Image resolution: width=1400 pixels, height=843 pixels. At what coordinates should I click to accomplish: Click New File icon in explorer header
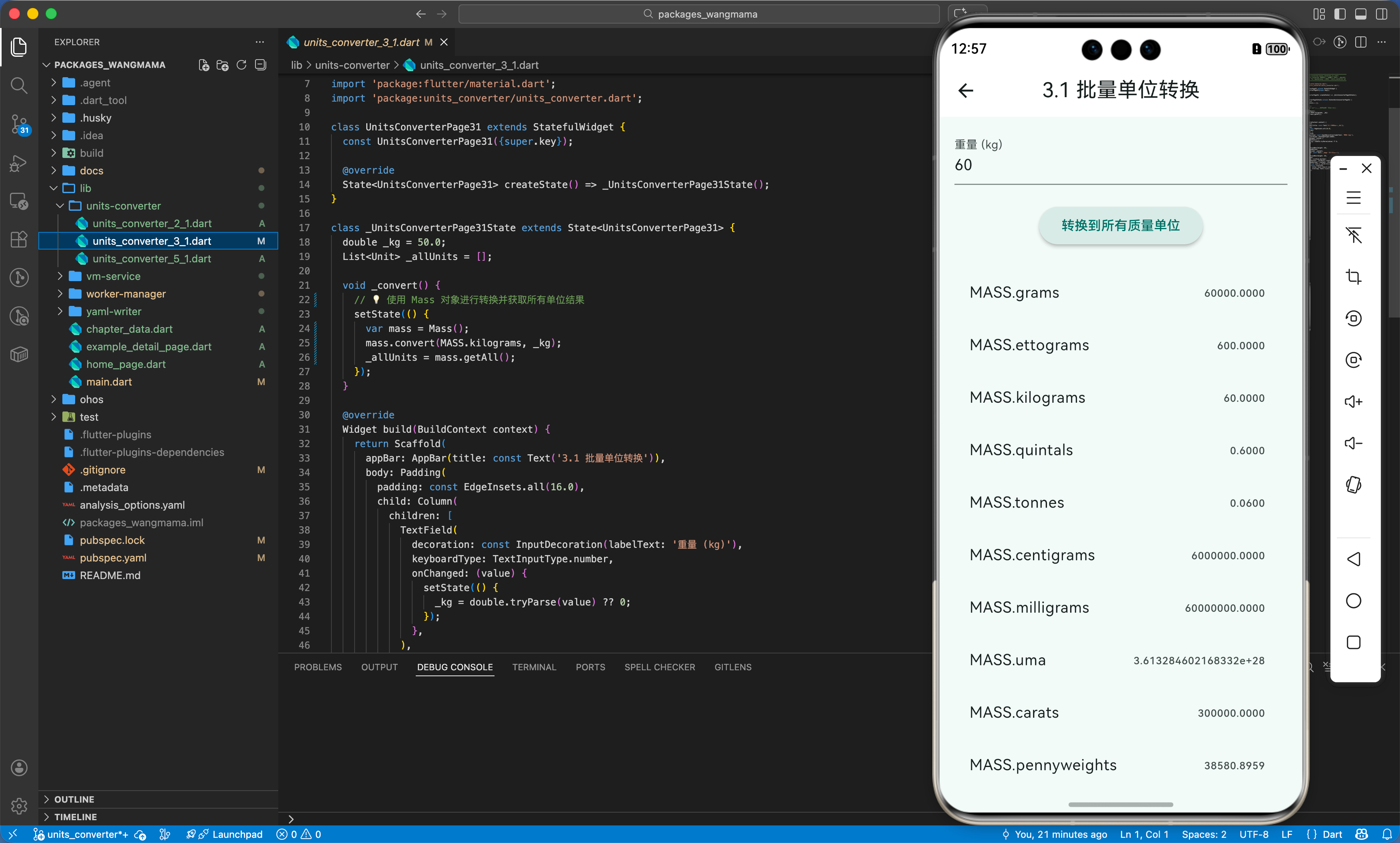(204, 65)
